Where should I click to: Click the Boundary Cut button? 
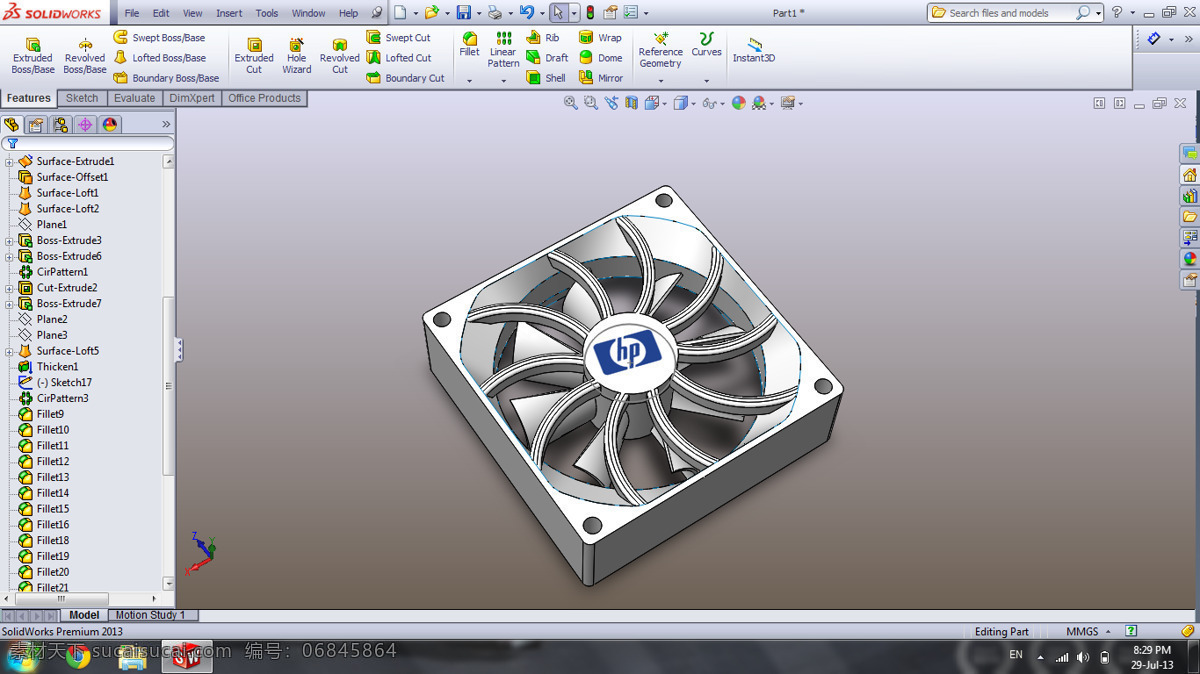coord(405,78)
